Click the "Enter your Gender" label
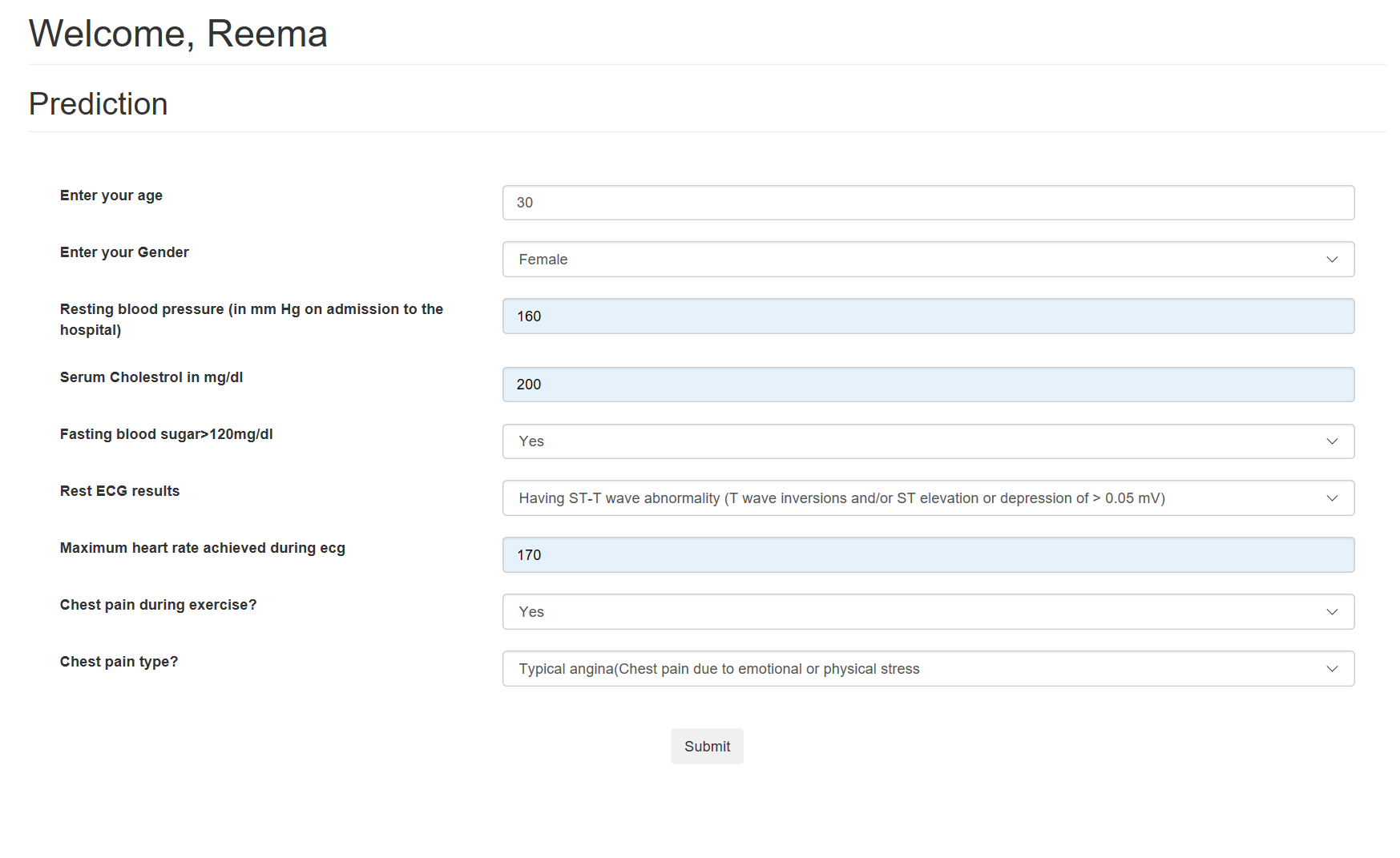This screenshot has height=858, width=1400. click(124, 252)
